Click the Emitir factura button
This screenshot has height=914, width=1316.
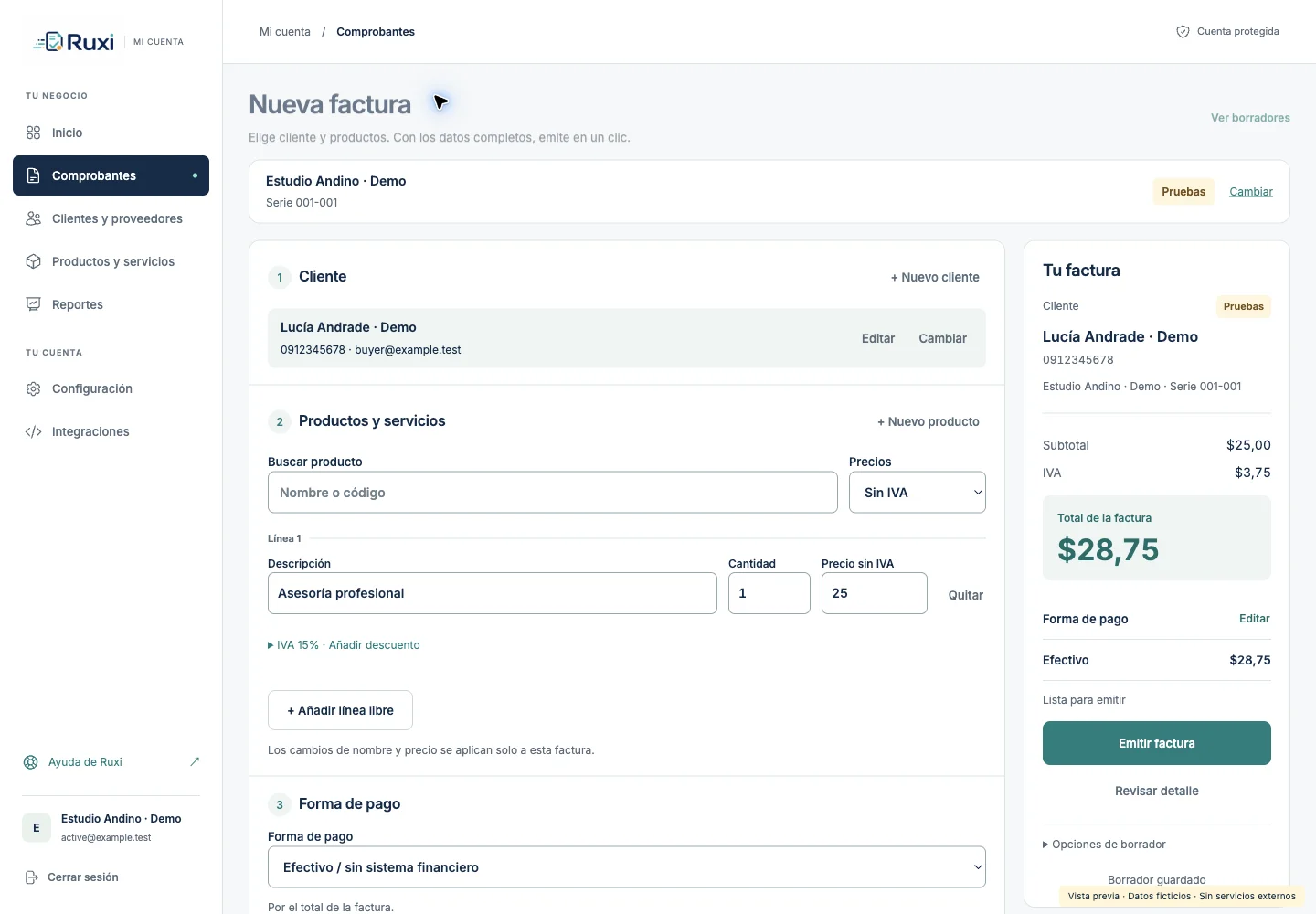[x=1156, y=743]
